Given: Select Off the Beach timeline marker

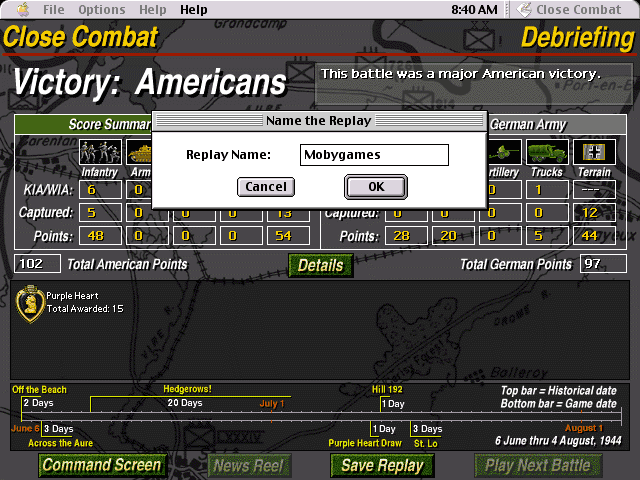Looking at the screenshot, I should click(39, 389).
